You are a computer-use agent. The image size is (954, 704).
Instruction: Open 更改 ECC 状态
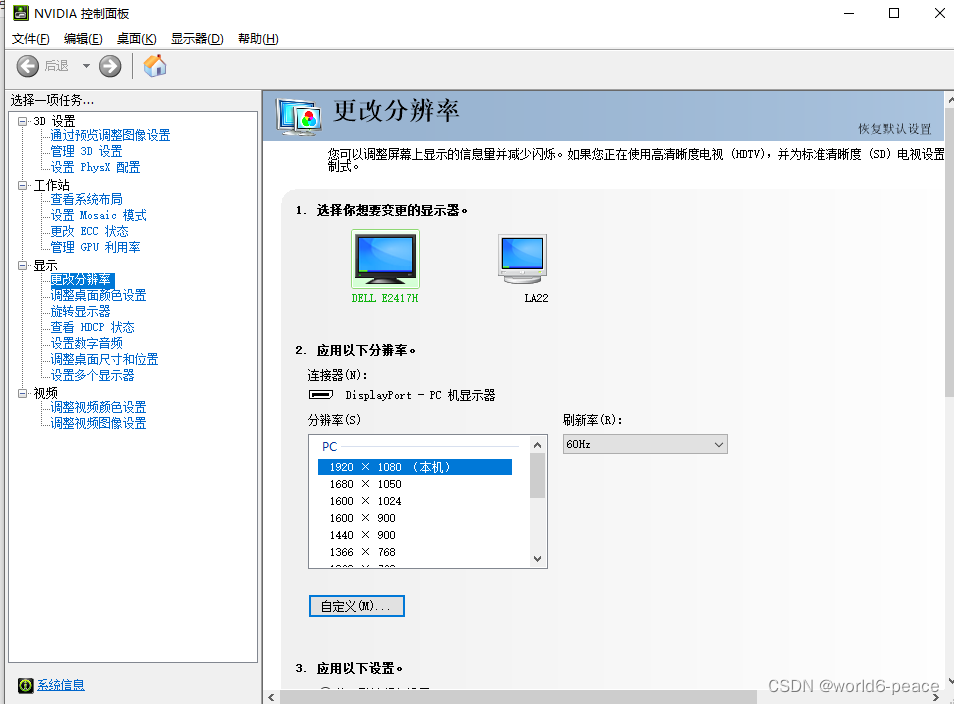pyautogui.click(x=89, y=231)
